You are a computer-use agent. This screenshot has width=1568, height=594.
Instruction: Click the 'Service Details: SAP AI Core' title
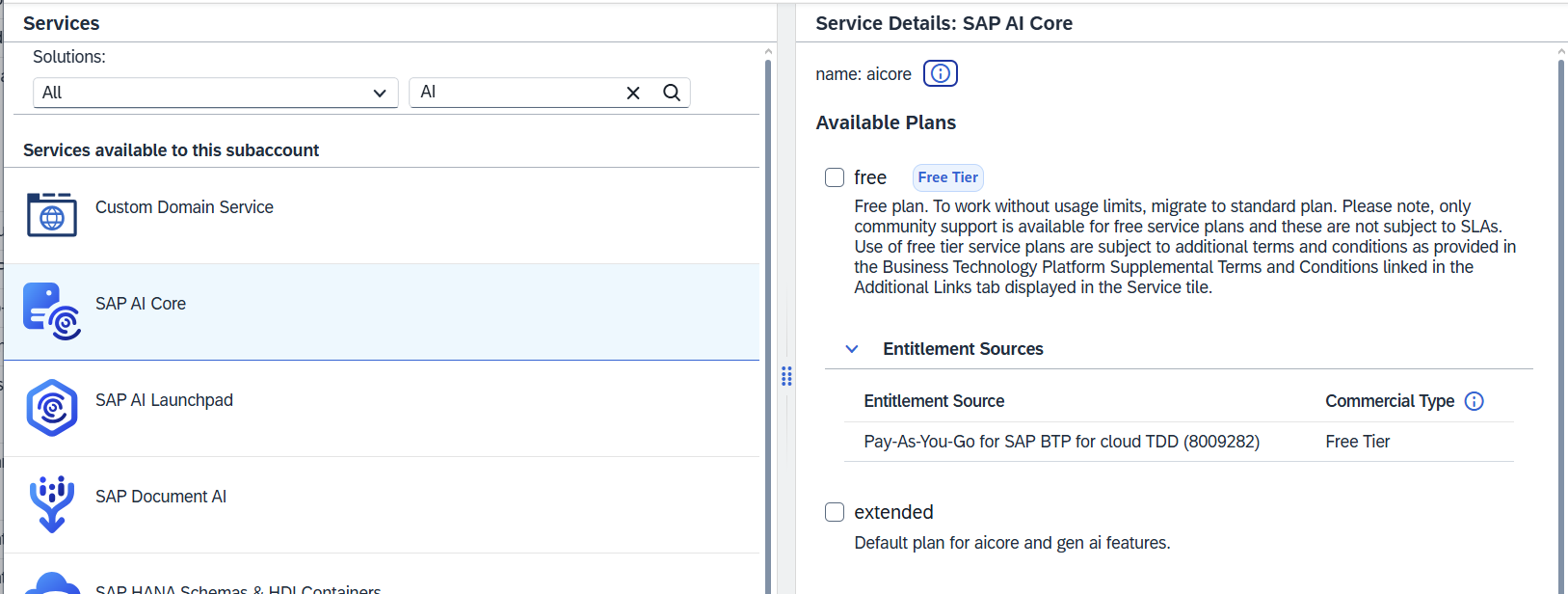(943, 23)
